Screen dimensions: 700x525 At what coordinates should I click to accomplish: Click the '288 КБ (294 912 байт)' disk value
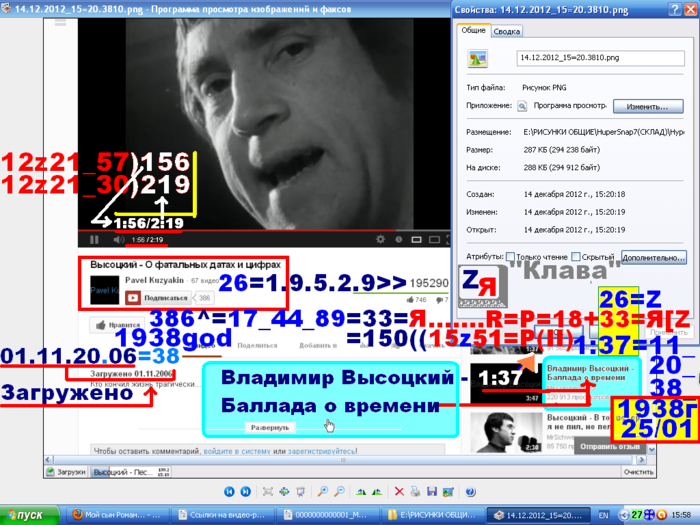click(x=562, y=168)
